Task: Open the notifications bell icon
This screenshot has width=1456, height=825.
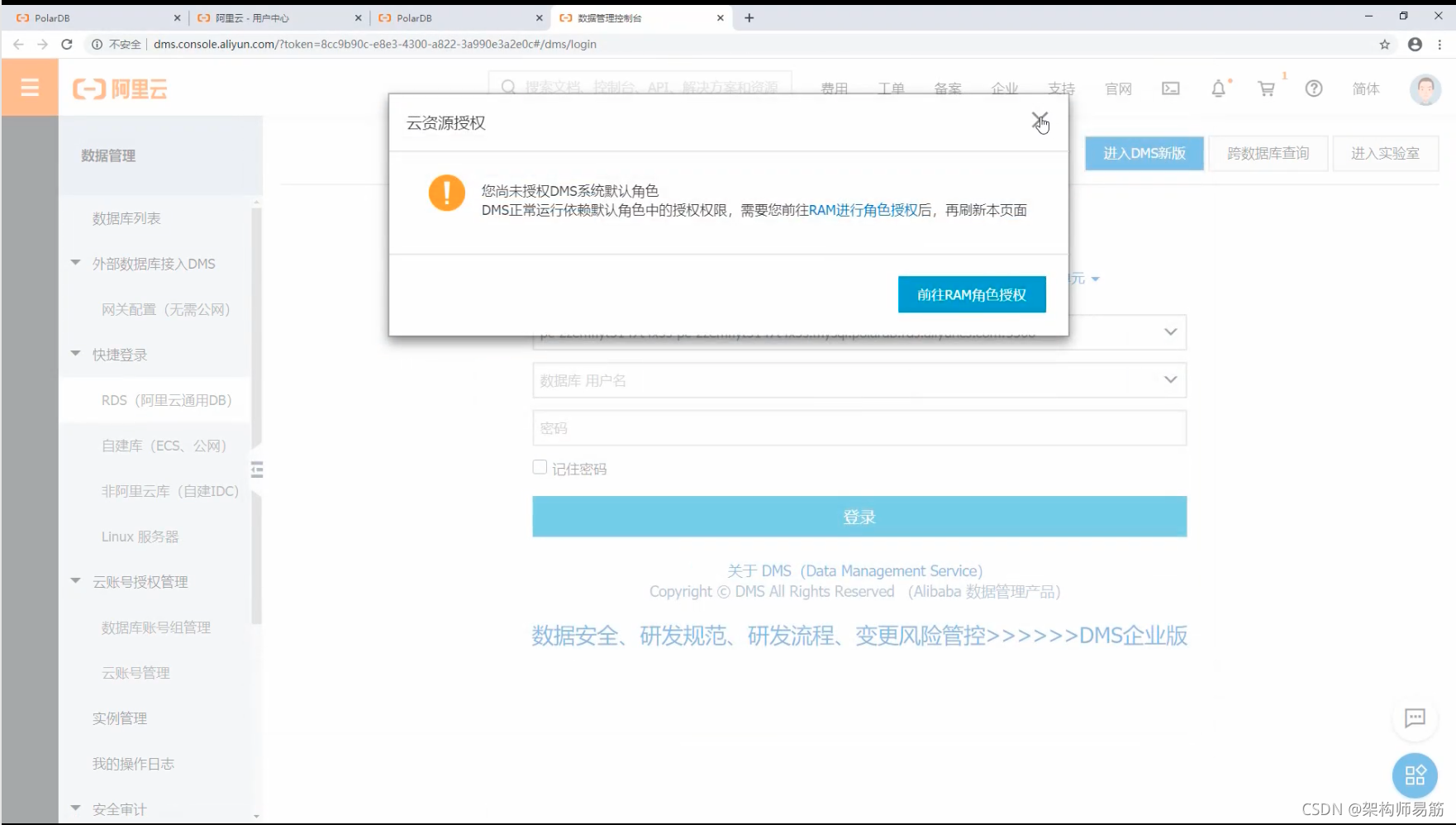Action: [x=1218, y=88]
